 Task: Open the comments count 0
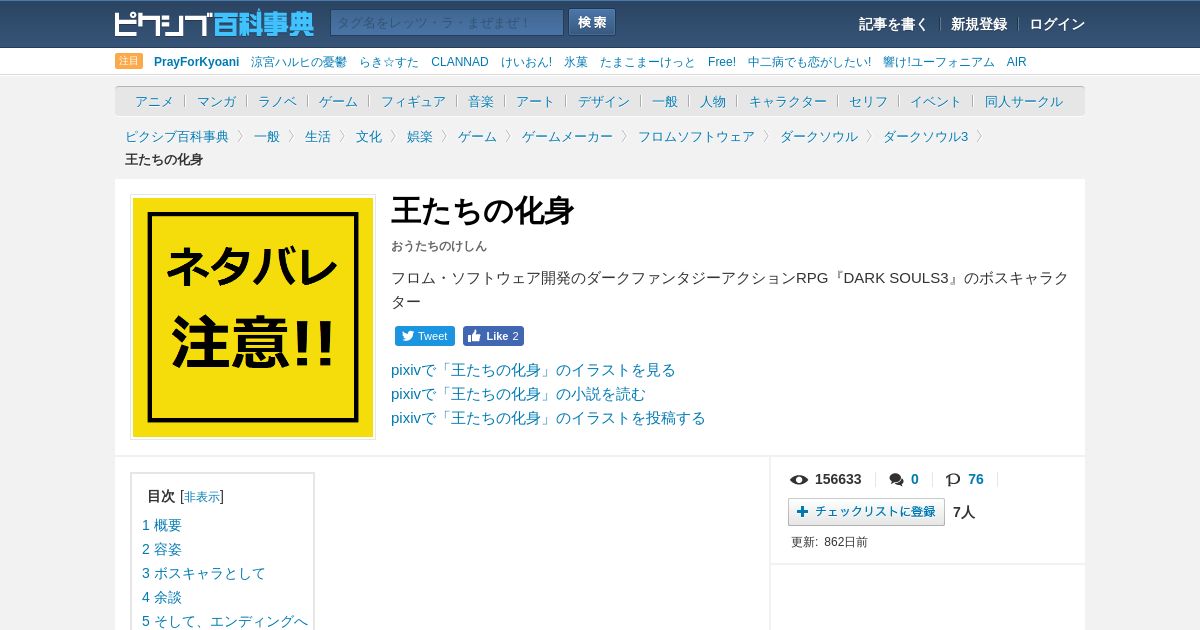914,479
